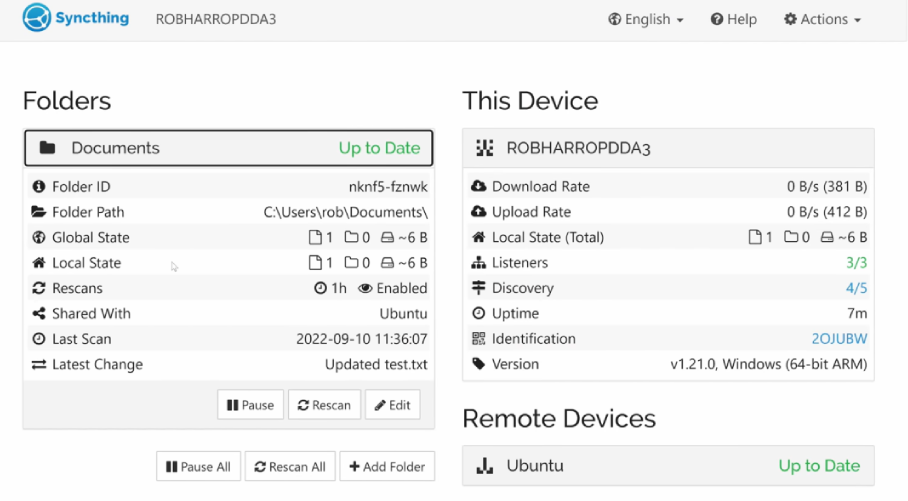Click the Local State home icon in Folders
Viewport: 908px width, 501px height.
pos(39,263)
